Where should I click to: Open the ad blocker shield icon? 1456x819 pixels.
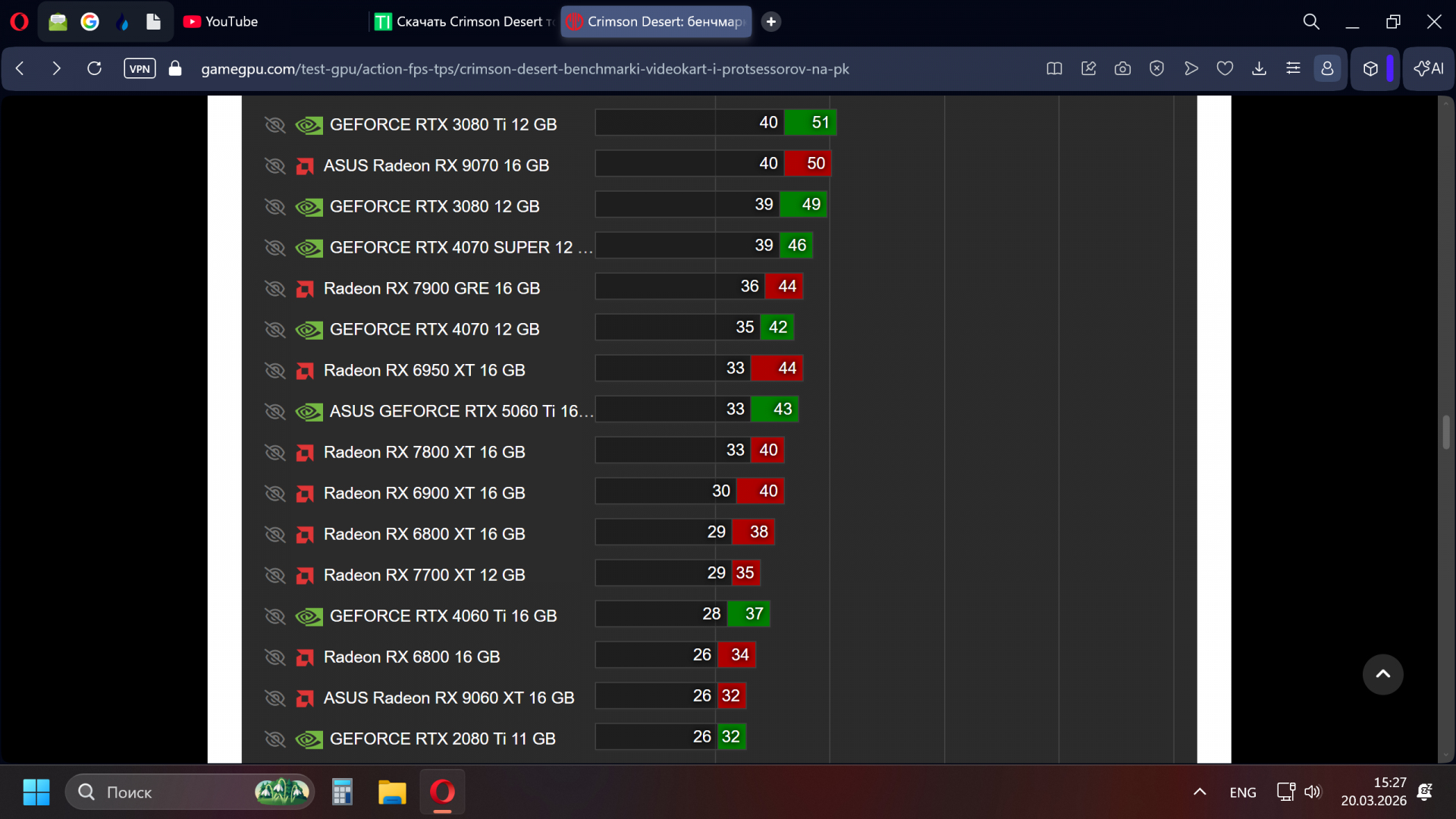tap(1156, 69)
